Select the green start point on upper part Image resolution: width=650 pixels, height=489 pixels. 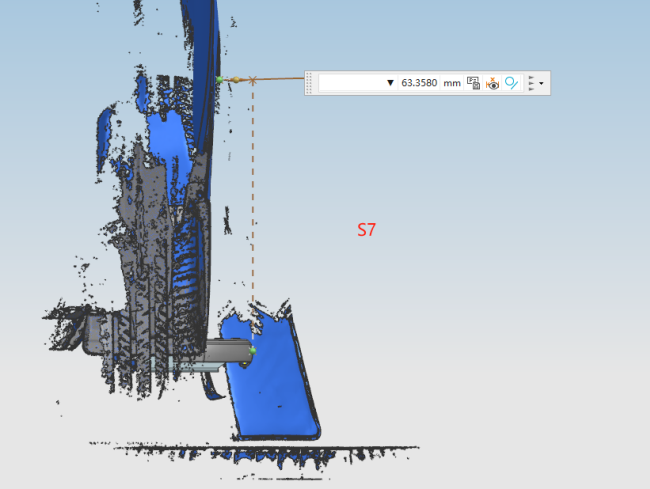click(x=219, y=79)
